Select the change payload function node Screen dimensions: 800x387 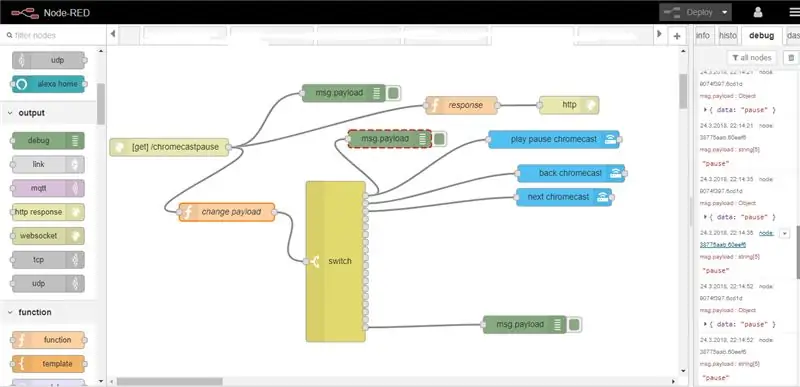pos(227,212)
